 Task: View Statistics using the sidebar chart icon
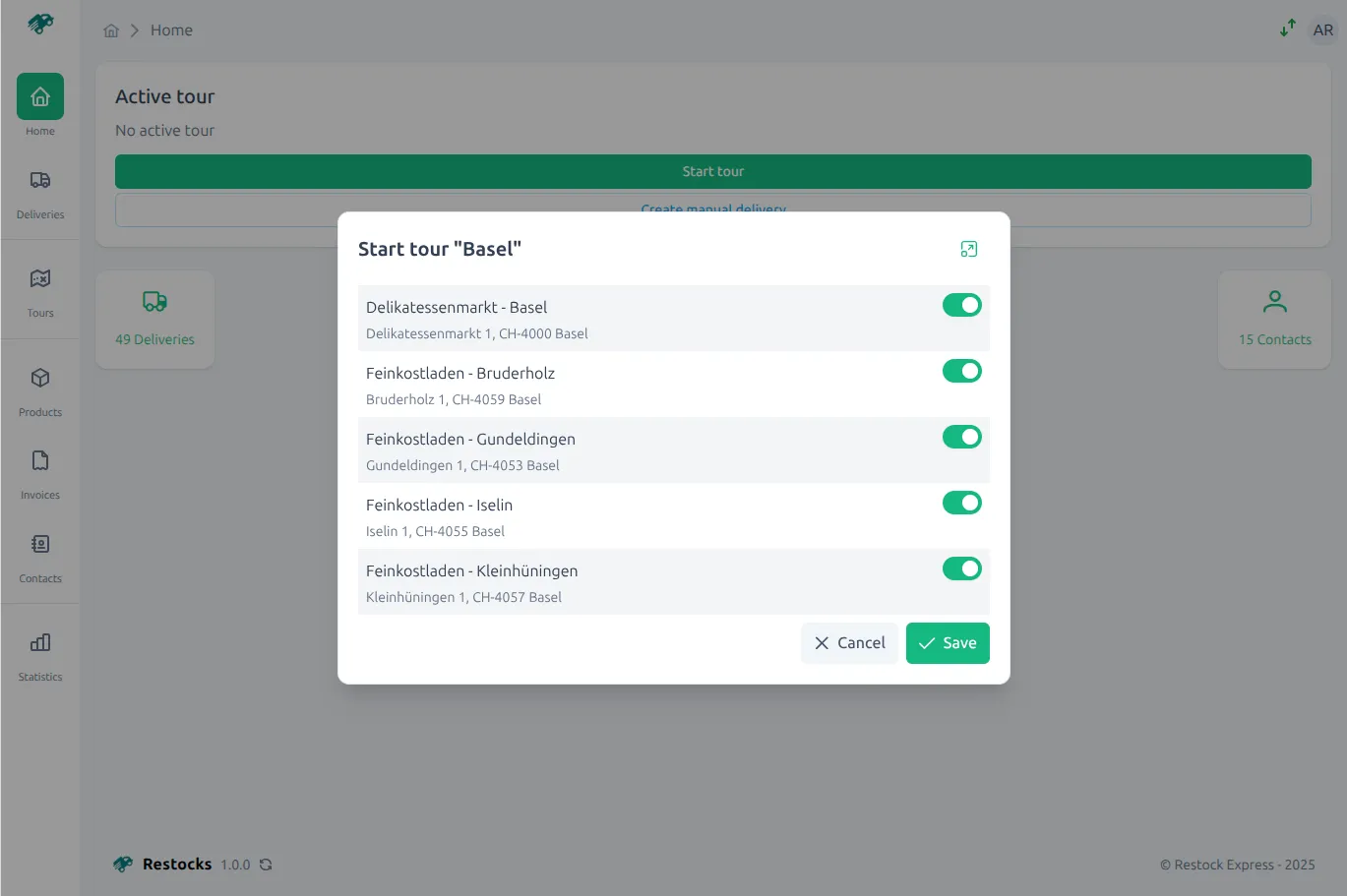[39, 654]
